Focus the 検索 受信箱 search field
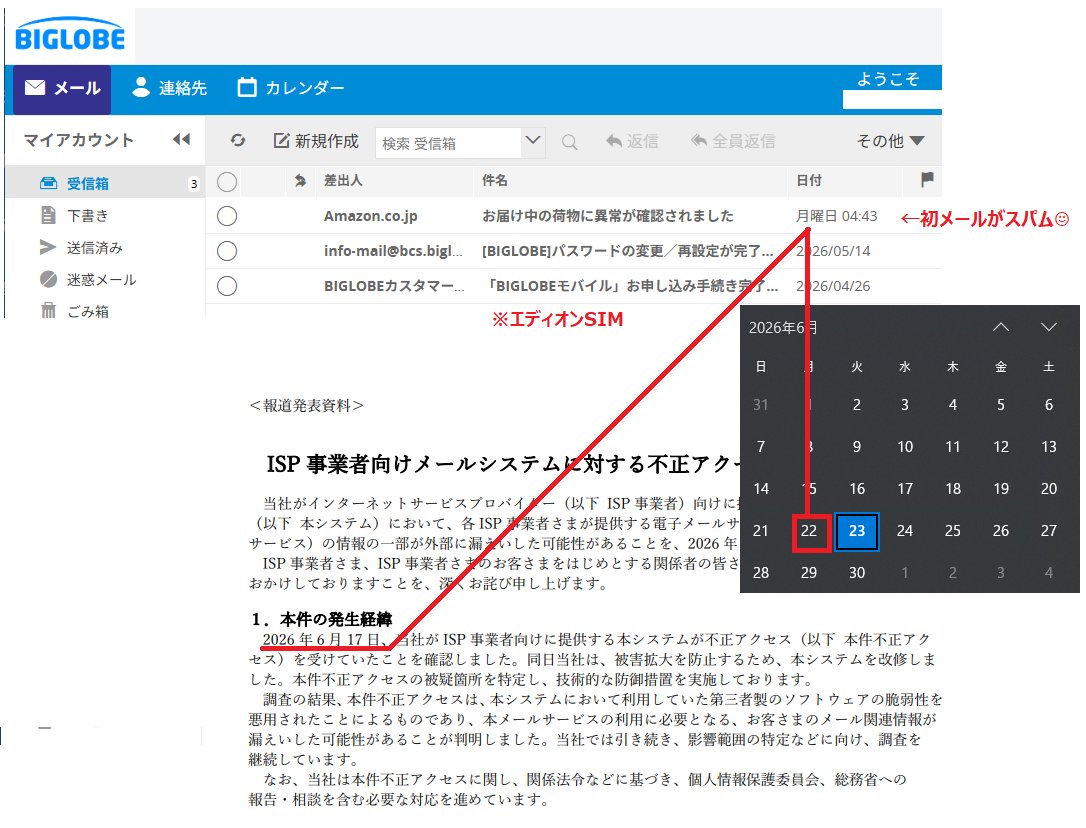This screenshot has height=828, width=1086. coord(448,143)
